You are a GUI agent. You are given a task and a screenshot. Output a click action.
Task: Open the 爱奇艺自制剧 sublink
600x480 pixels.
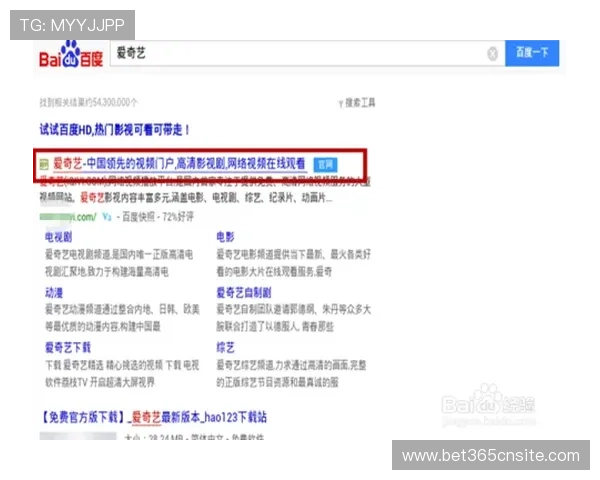[x=244, y=293]
